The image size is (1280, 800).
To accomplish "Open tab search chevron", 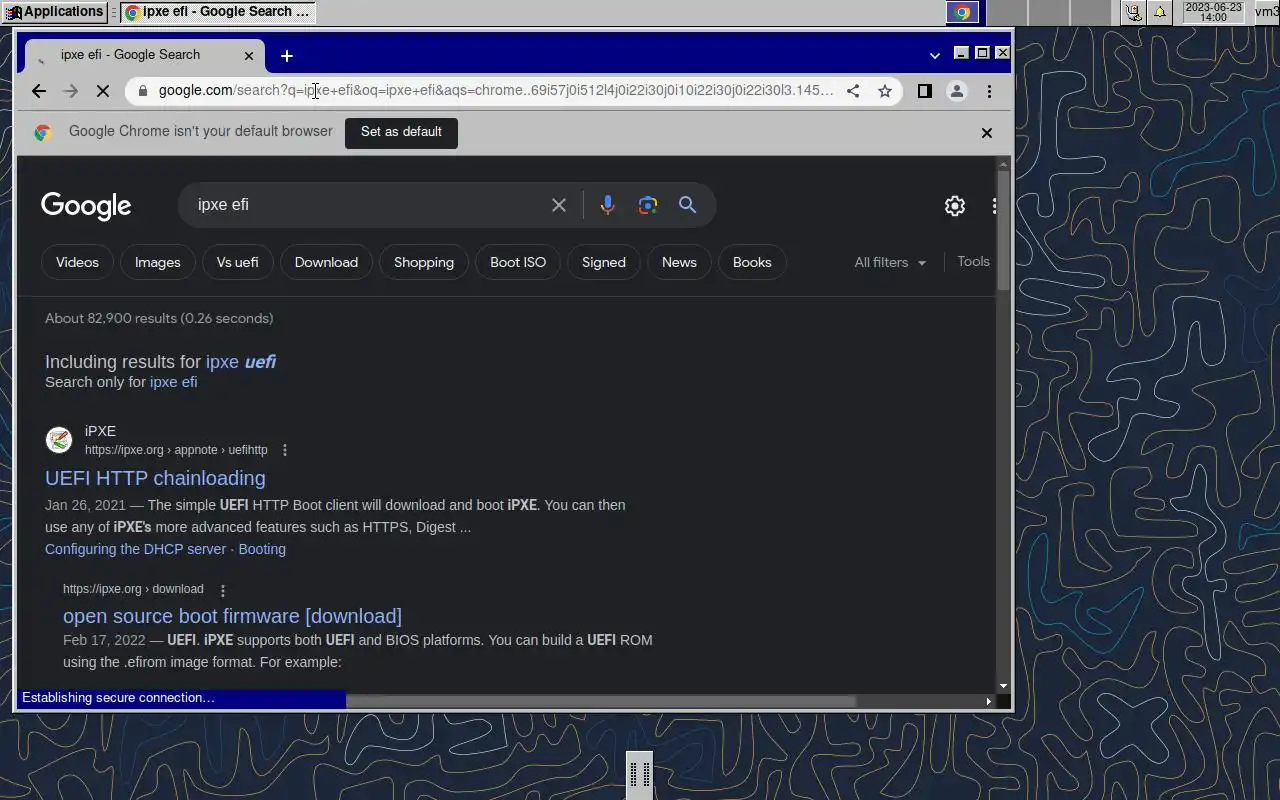I will (x=935, y=56).
